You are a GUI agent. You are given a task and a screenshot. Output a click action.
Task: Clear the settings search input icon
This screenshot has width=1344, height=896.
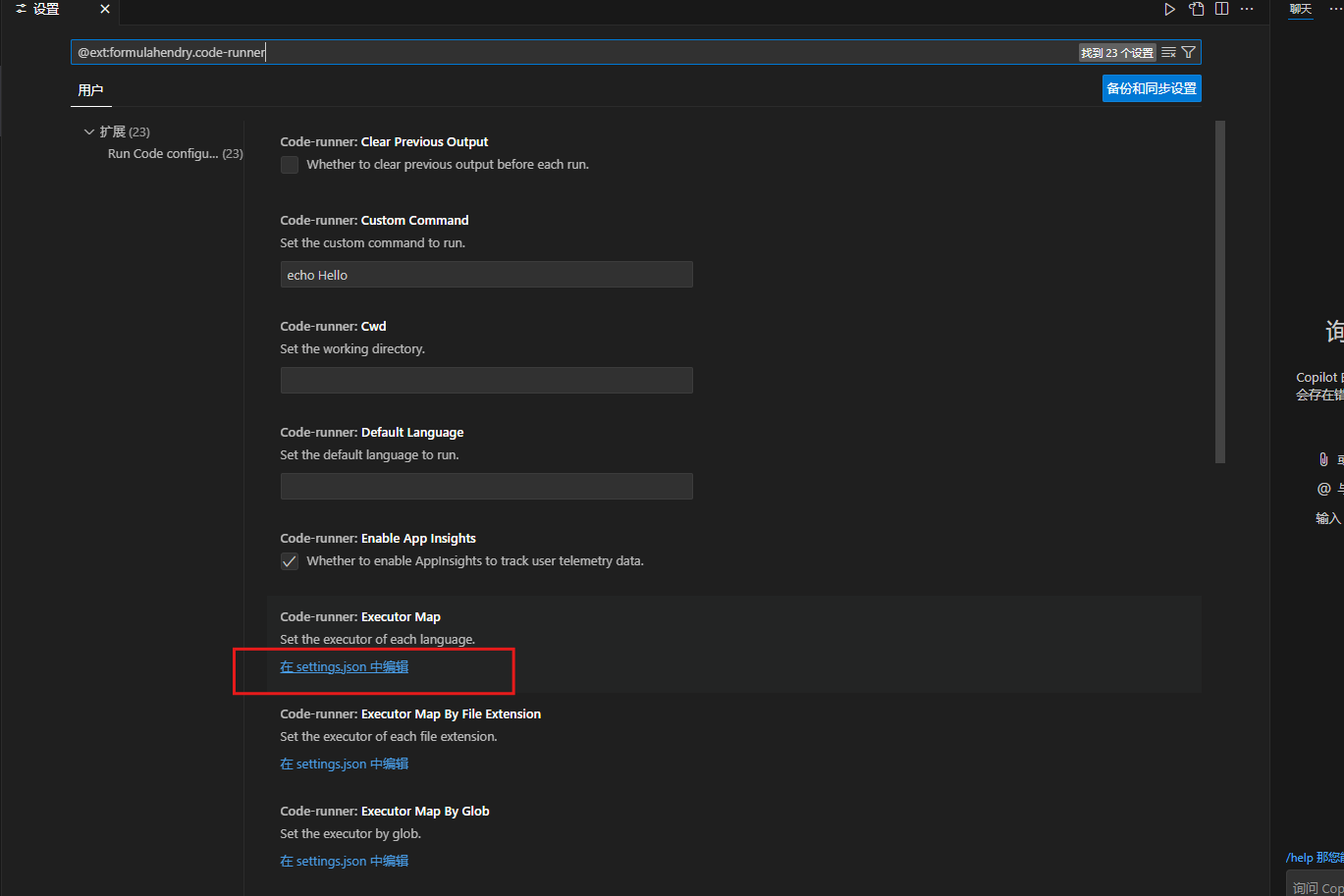(x=1168, y=52)
